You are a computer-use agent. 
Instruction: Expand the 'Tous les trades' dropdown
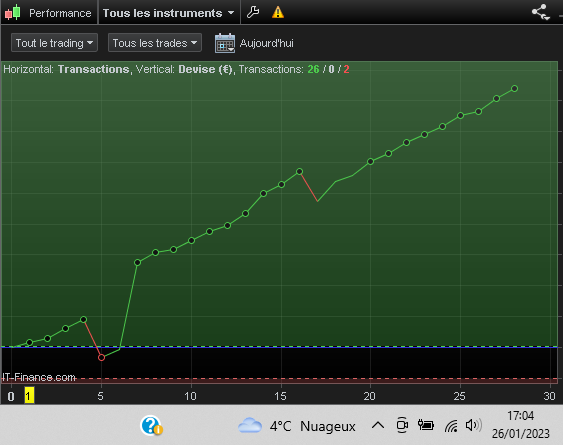tap(155, 43)
